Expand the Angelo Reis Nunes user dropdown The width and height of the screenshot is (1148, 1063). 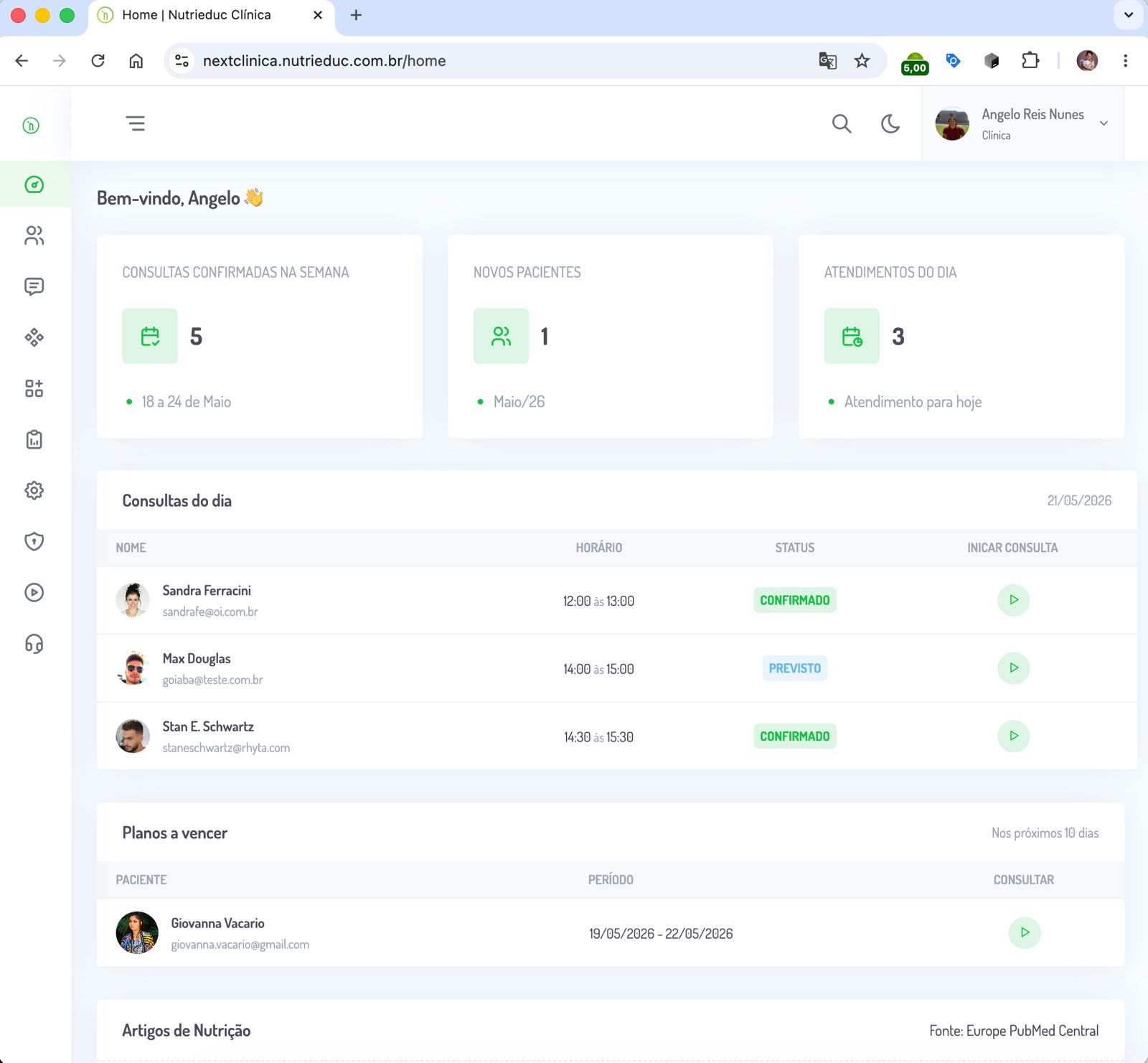point(1104,123)
